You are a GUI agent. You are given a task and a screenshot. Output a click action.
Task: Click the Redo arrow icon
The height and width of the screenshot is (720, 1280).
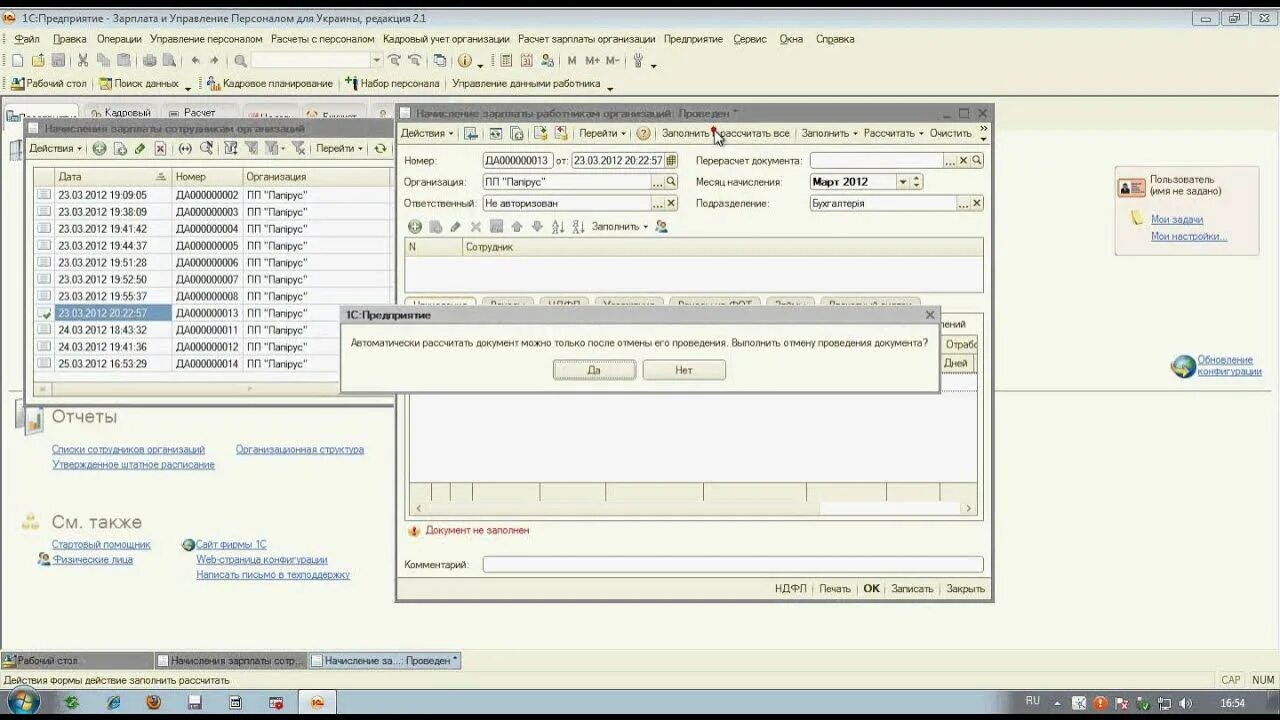215,61
